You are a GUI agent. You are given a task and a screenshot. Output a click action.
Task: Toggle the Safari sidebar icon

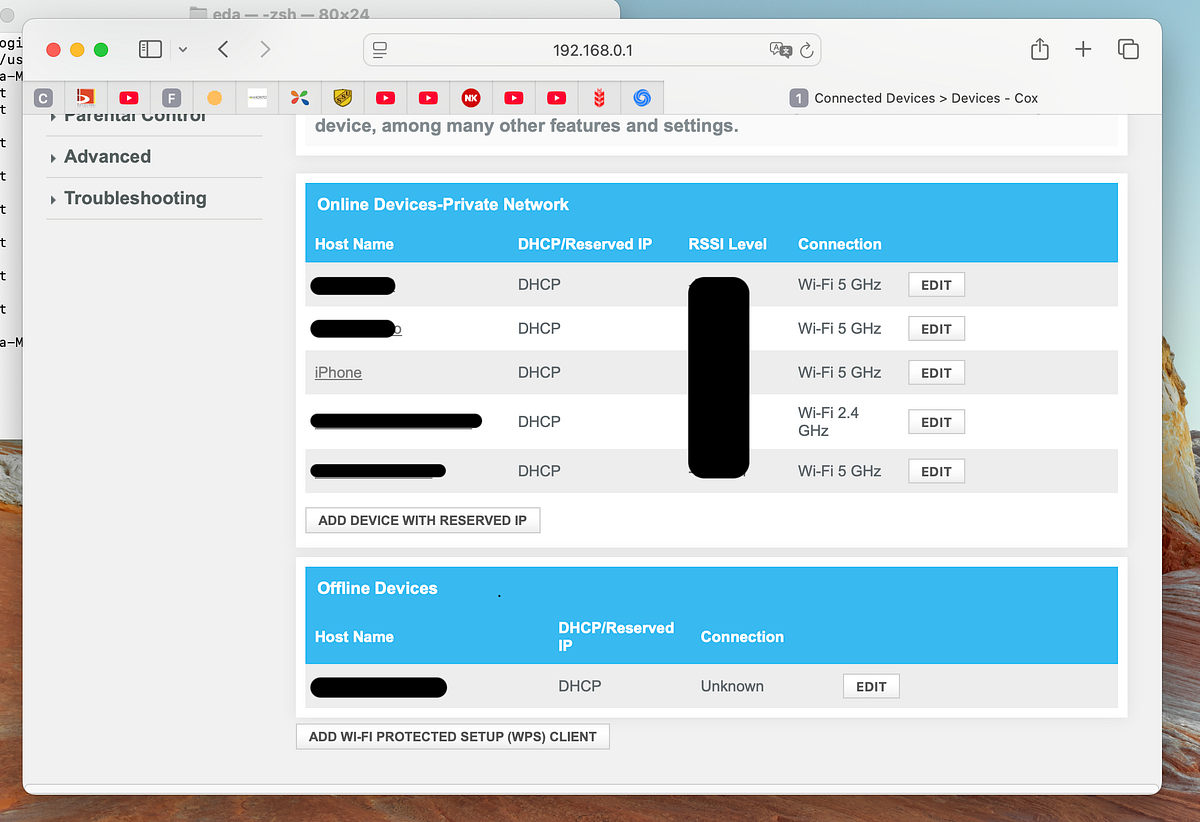tap(150, 49)
